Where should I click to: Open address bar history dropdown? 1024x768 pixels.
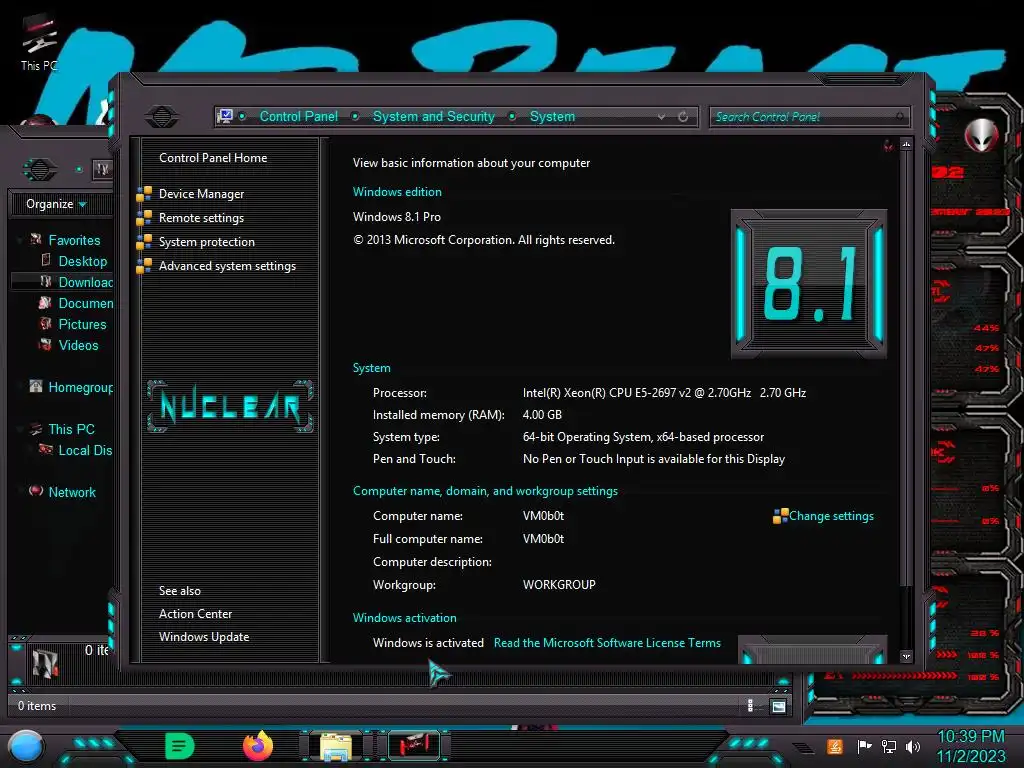pyautogui.click(x=662, y=117)
